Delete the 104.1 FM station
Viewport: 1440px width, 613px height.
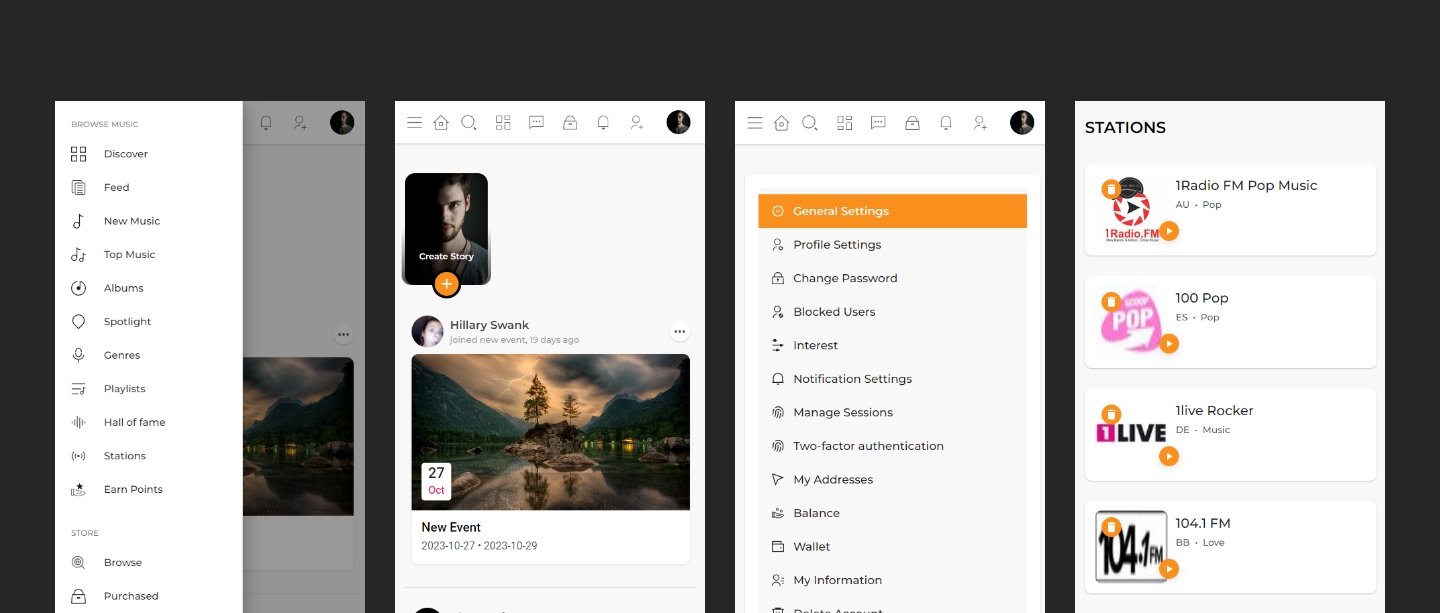click(1110, 527)
